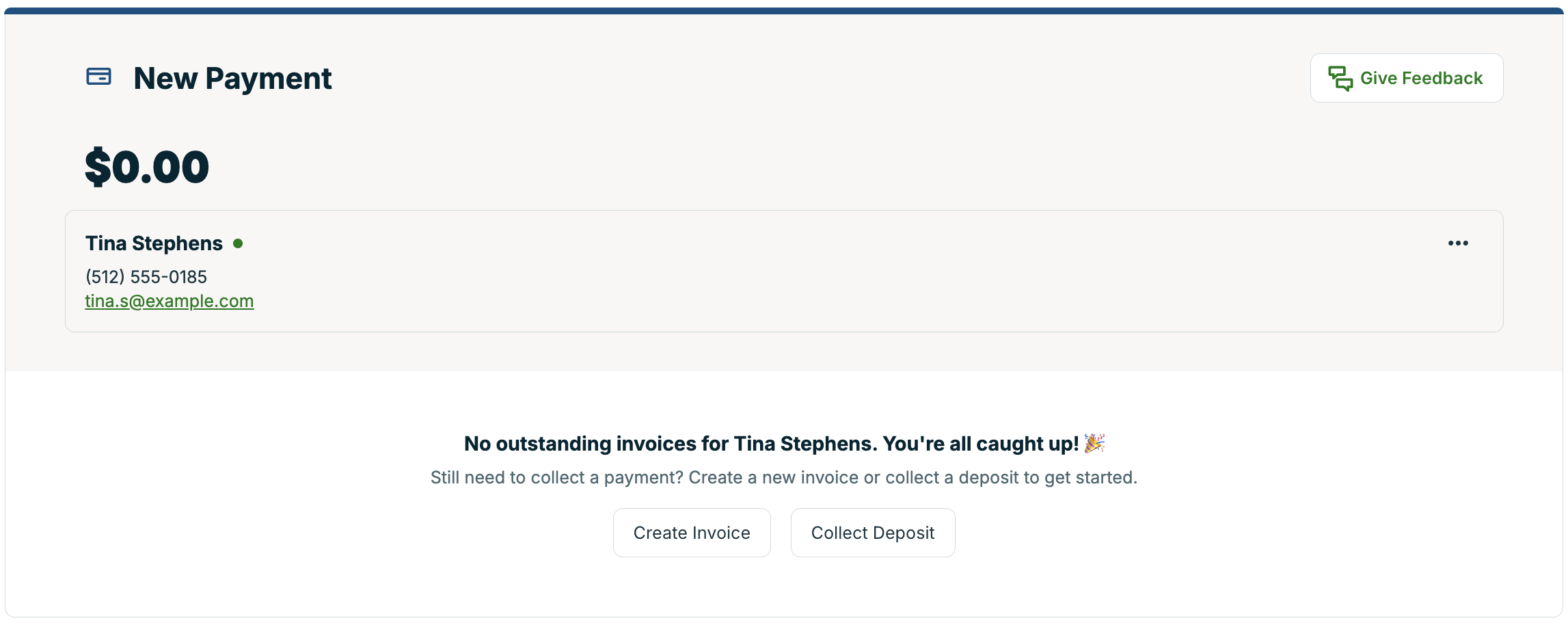Click the green status dot by Tina Stephens
This screenshot has height=625, width=1568.
(238, 243)
